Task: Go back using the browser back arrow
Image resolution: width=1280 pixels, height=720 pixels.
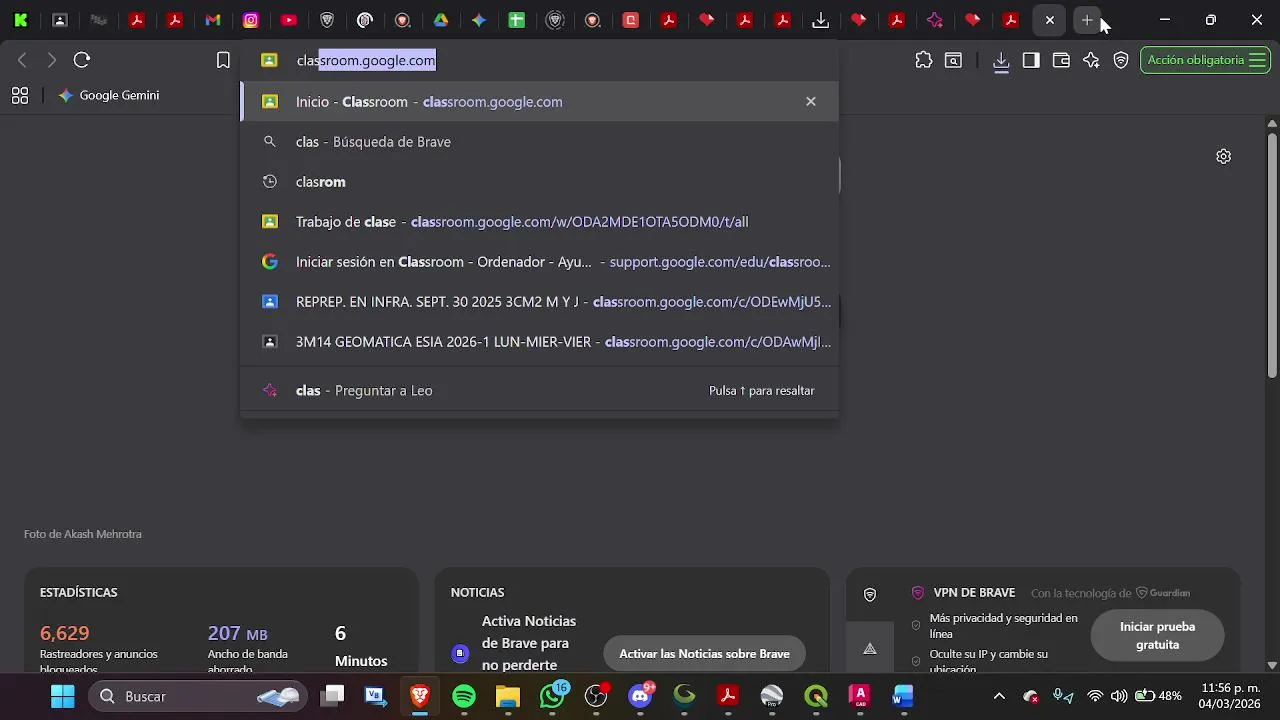Action: [22, 60]
